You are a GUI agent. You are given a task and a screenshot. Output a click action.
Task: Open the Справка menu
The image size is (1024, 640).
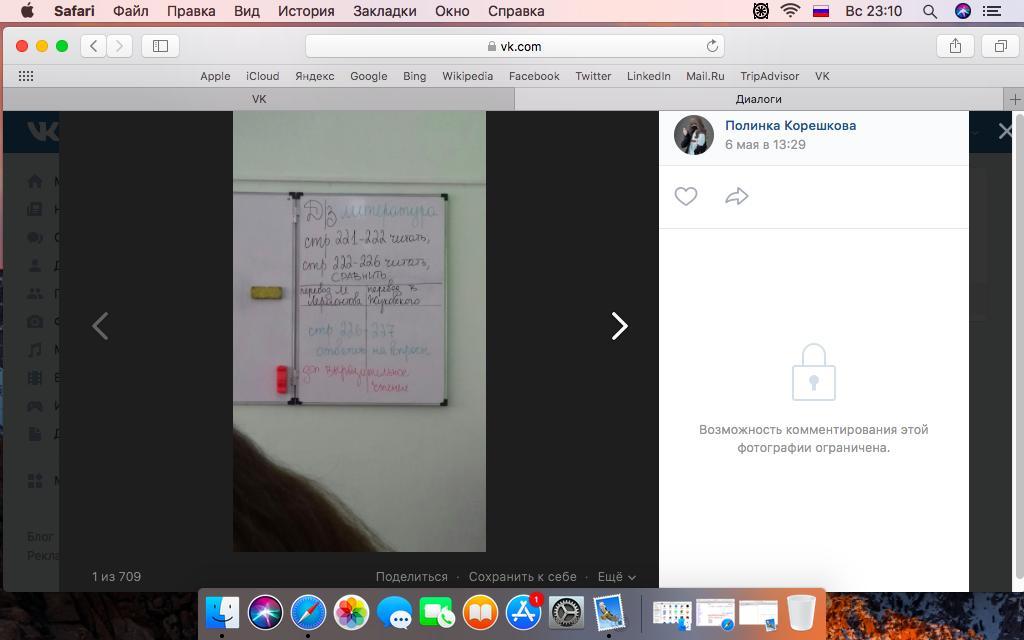(516, 11)
